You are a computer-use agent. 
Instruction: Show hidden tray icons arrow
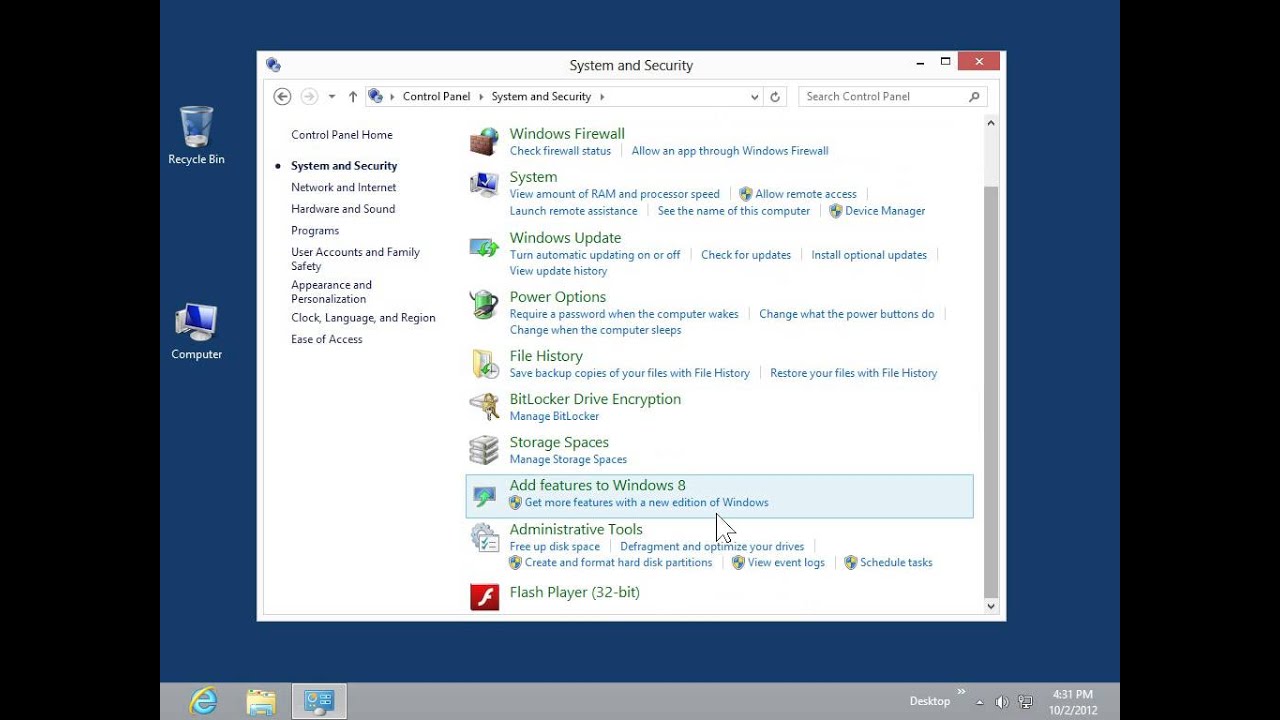click(x=979, y=702)
